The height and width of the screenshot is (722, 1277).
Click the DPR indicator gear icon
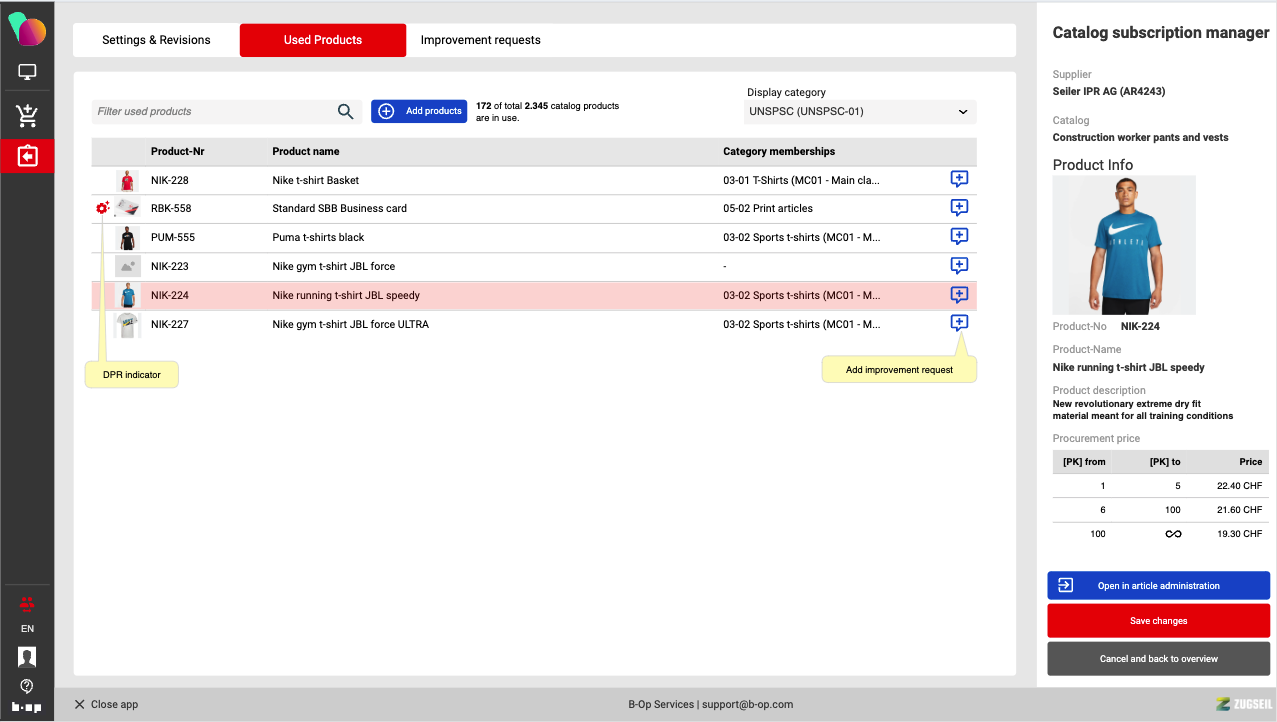tap(102, 208)
